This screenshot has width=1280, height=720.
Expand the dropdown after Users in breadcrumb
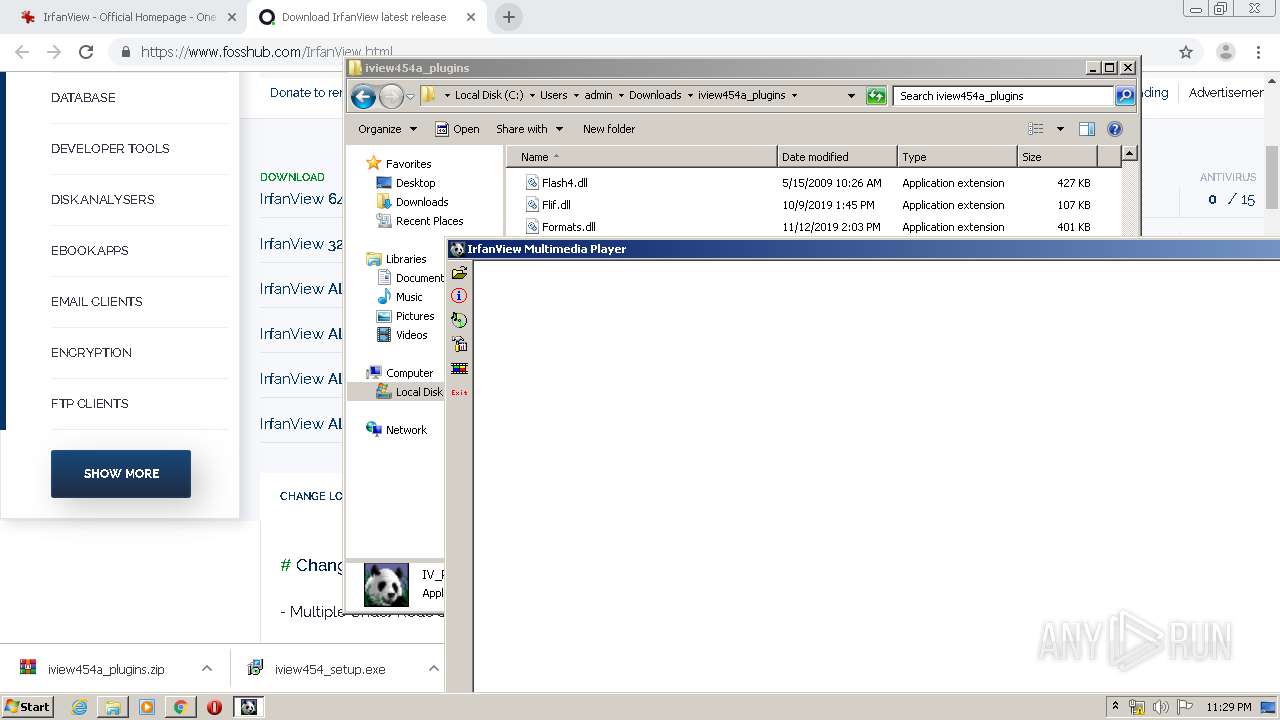pos(576,96)
